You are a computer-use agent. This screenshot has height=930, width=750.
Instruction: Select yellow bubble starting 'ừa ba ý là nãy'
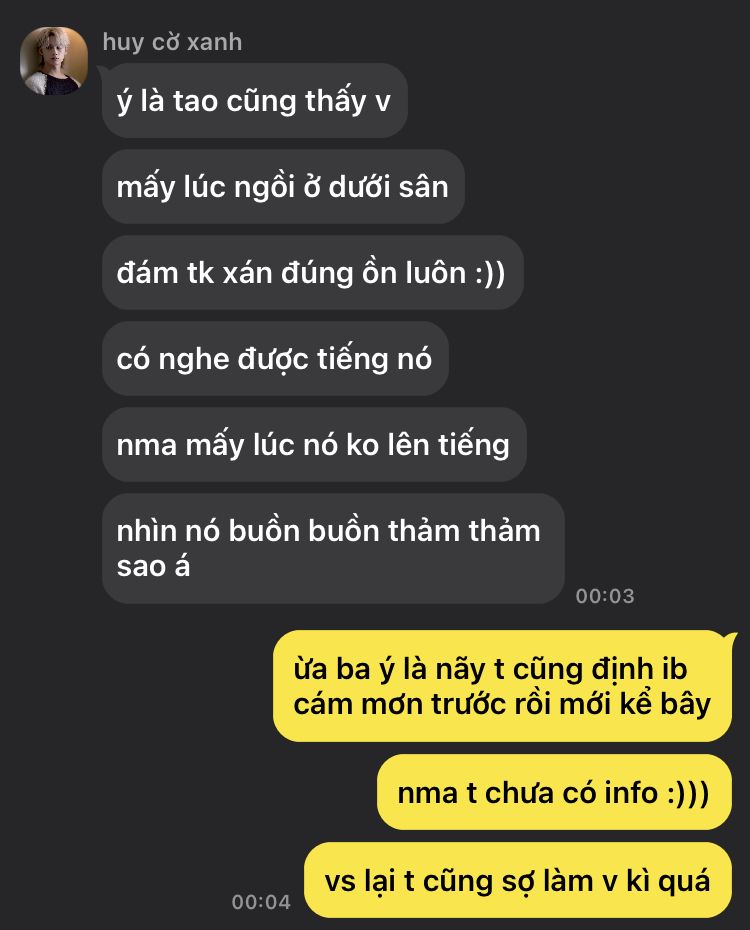502,686
